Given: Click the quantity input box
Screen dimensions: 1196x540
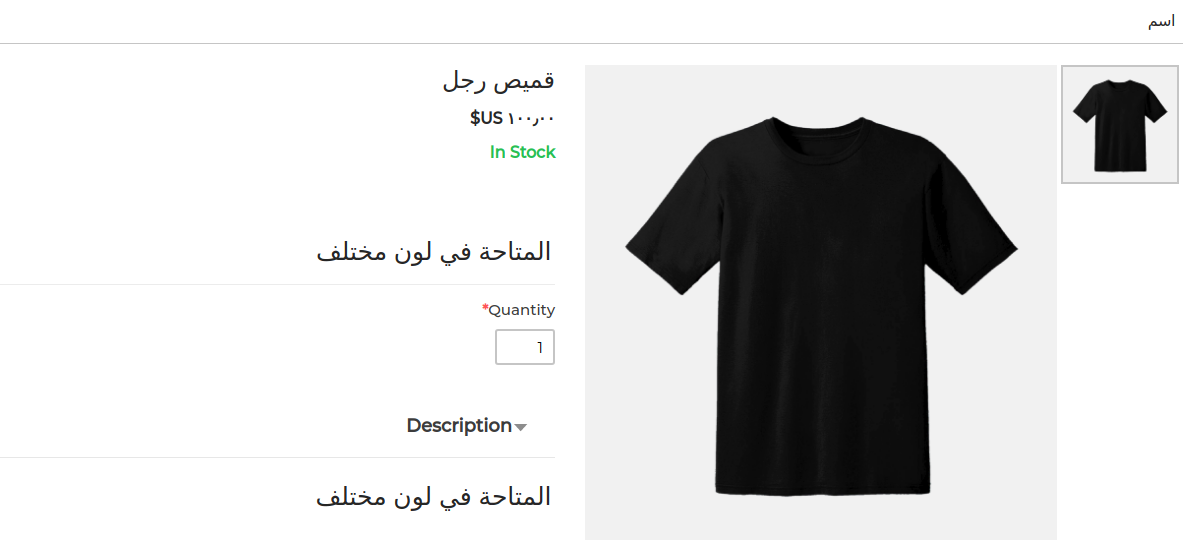Looking at the screenshot, I should tap(525, 347).
